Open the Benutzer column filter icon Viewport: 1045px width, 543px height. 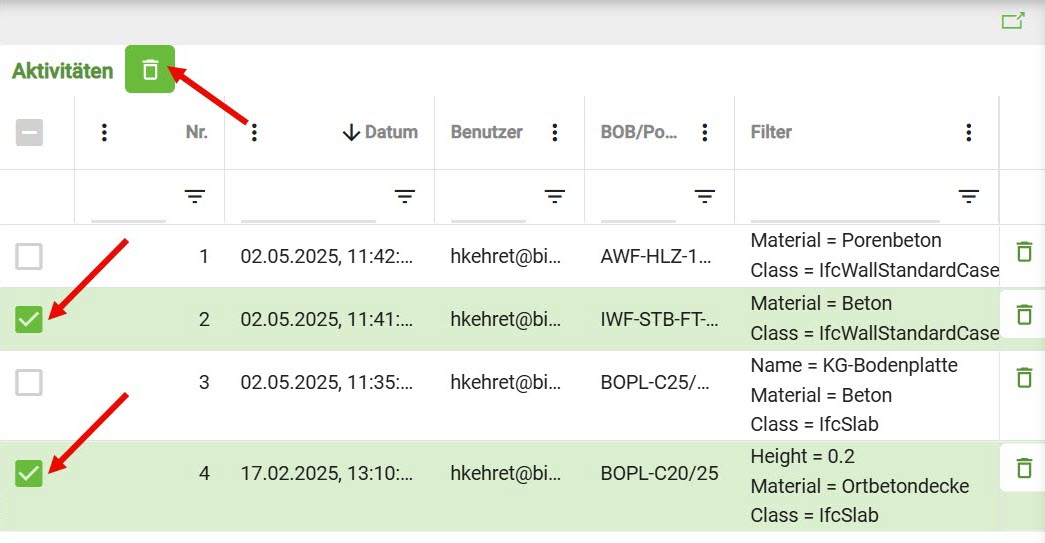[555, 197]
